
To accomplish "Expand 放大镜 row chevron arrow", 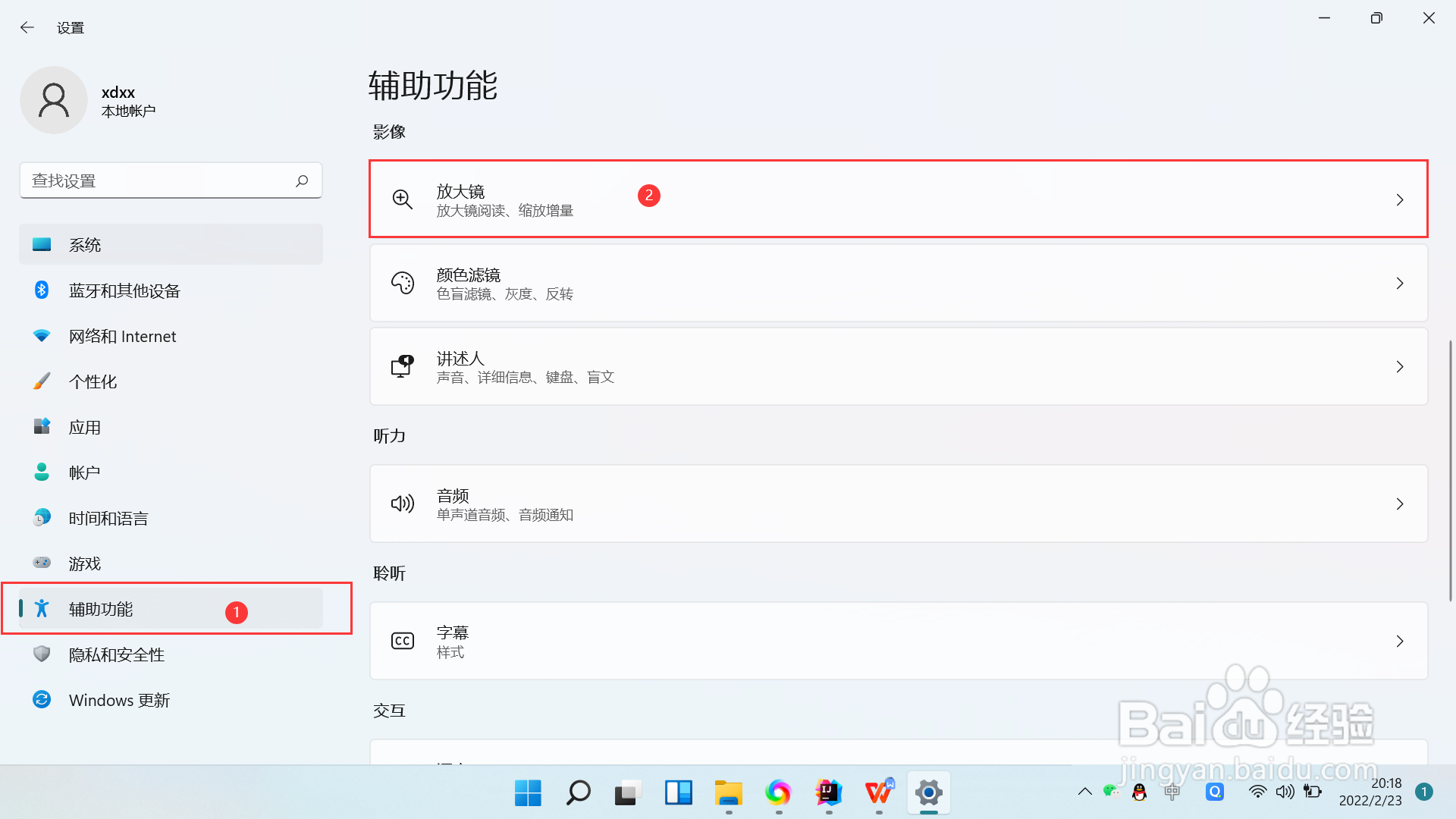I will [x=1400, y=199].
